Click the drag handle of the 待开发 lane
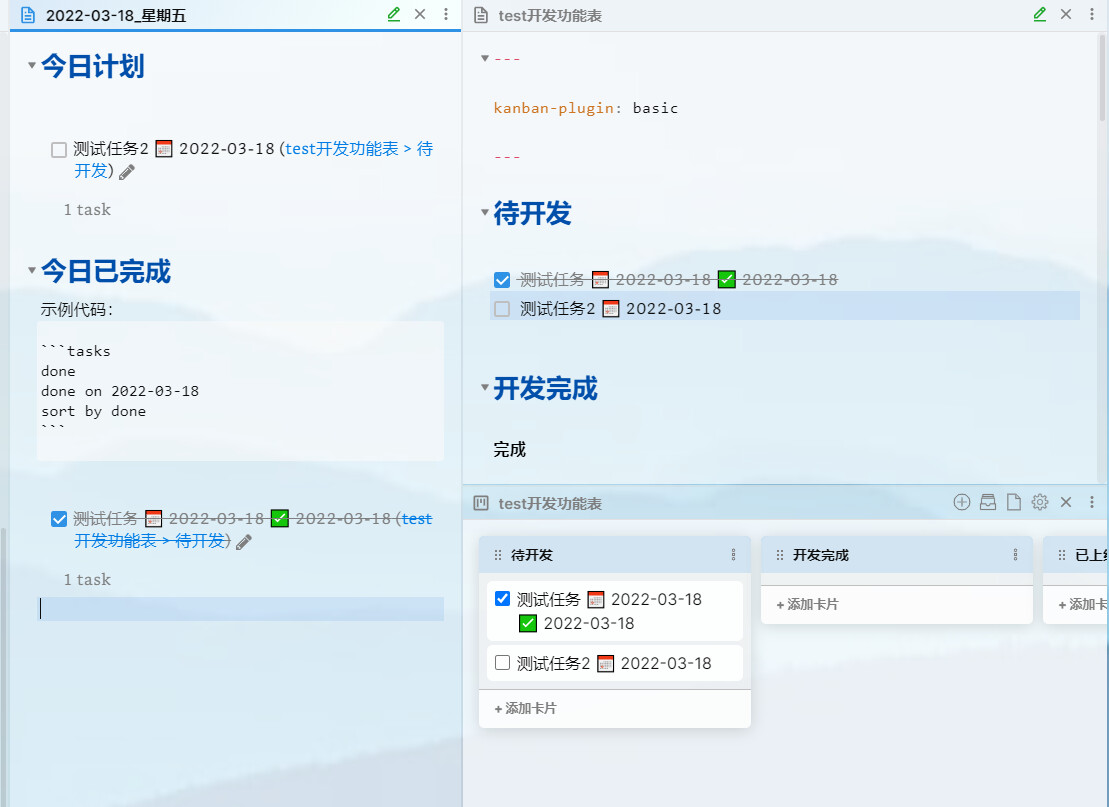This screenshot has height=807, width=1109. [498, 555]
